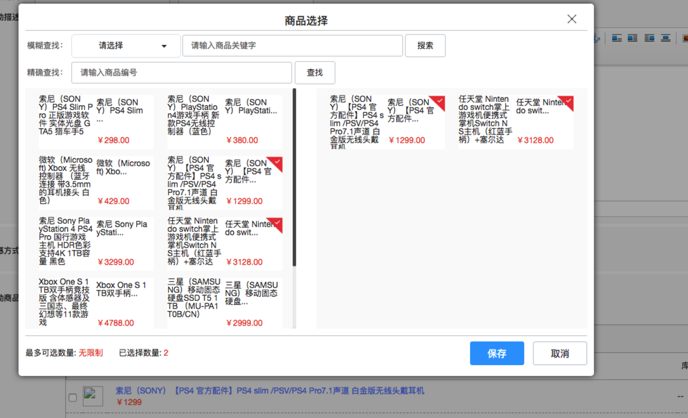The width and height of the screenshot is (688, 418).
Task: Select the Samsung SSD T5 1TB ¥2999.00
Action: [x=225, y=303]
